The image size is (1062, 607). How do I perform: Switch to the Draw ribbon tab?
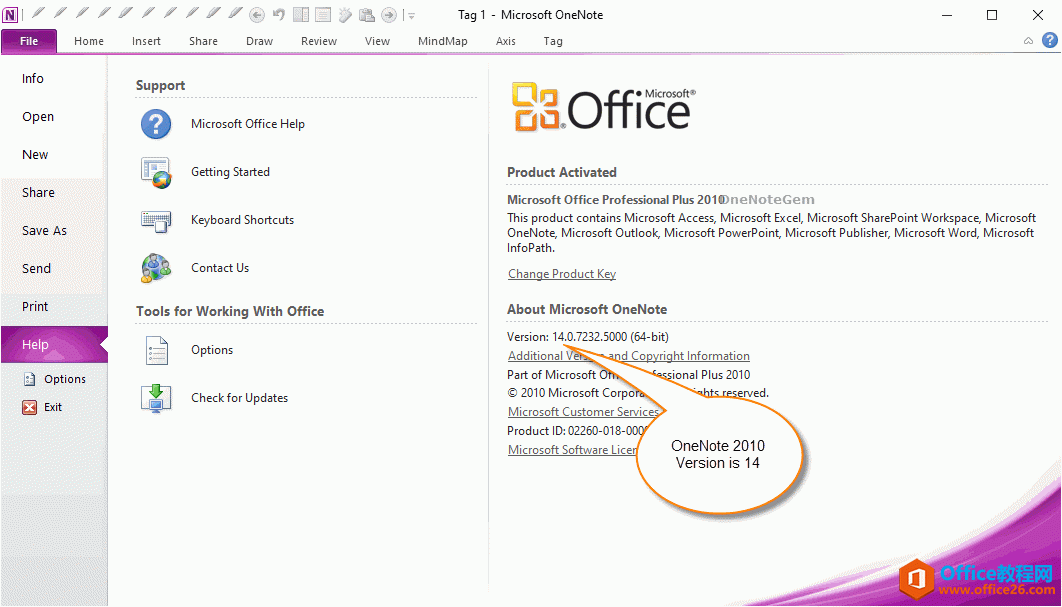point(259,41)
